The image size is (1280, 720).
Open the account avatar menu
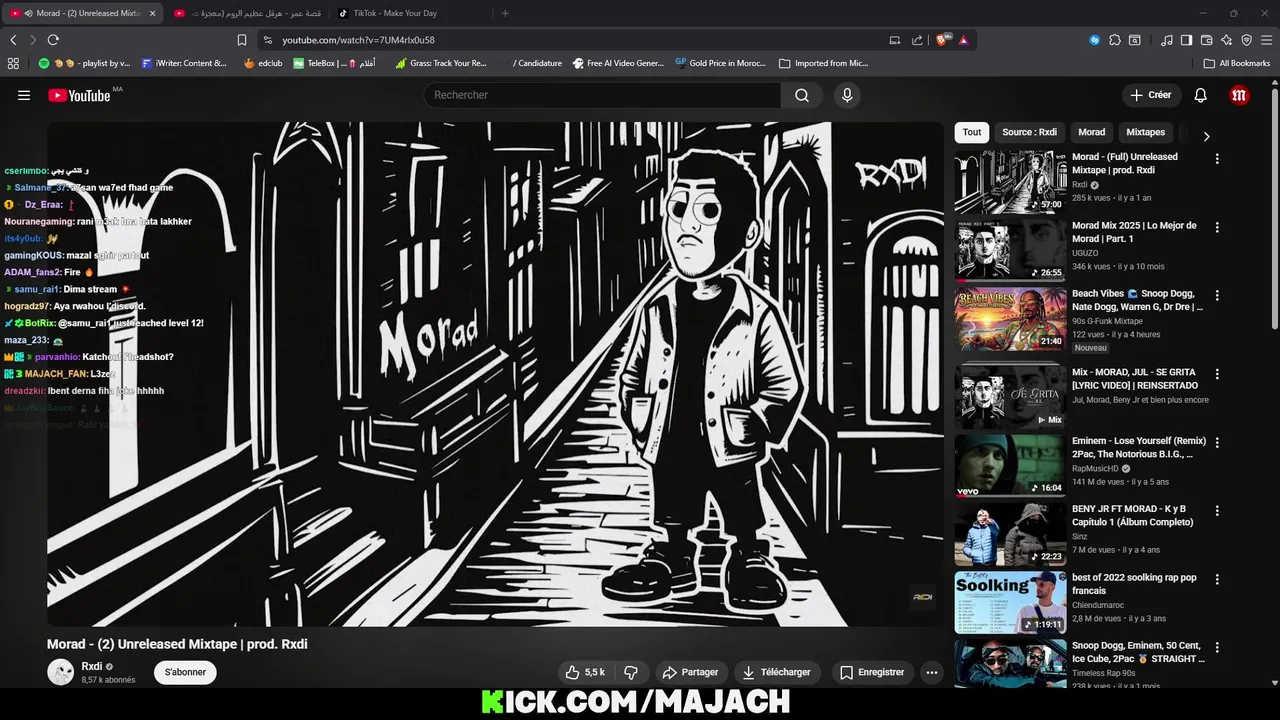[1239, 95]
